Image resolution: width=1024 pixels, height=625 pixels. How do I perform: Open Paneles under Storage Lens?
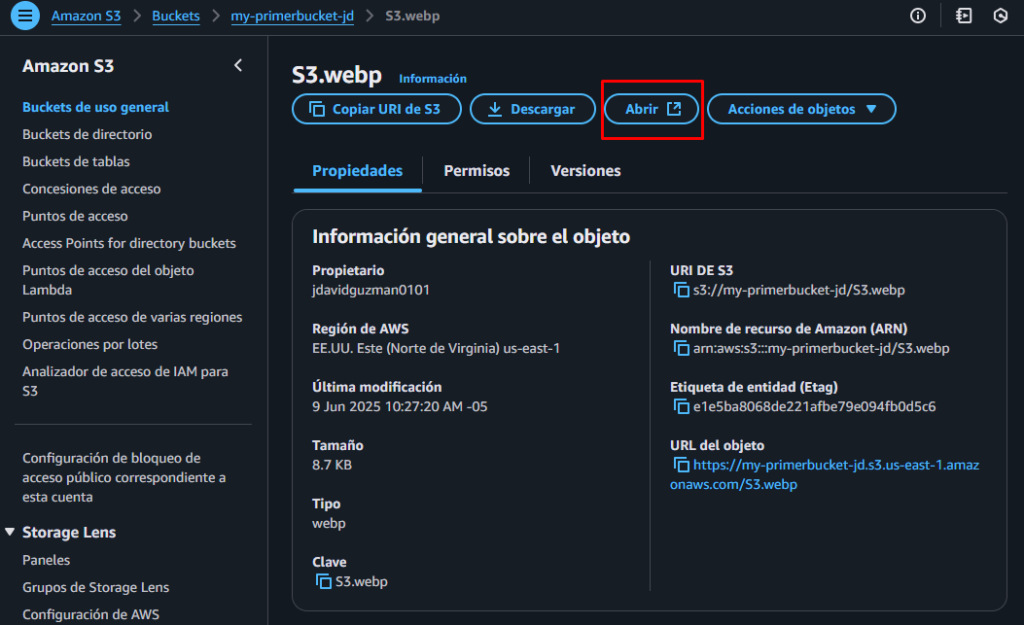(x=46, y=560)
